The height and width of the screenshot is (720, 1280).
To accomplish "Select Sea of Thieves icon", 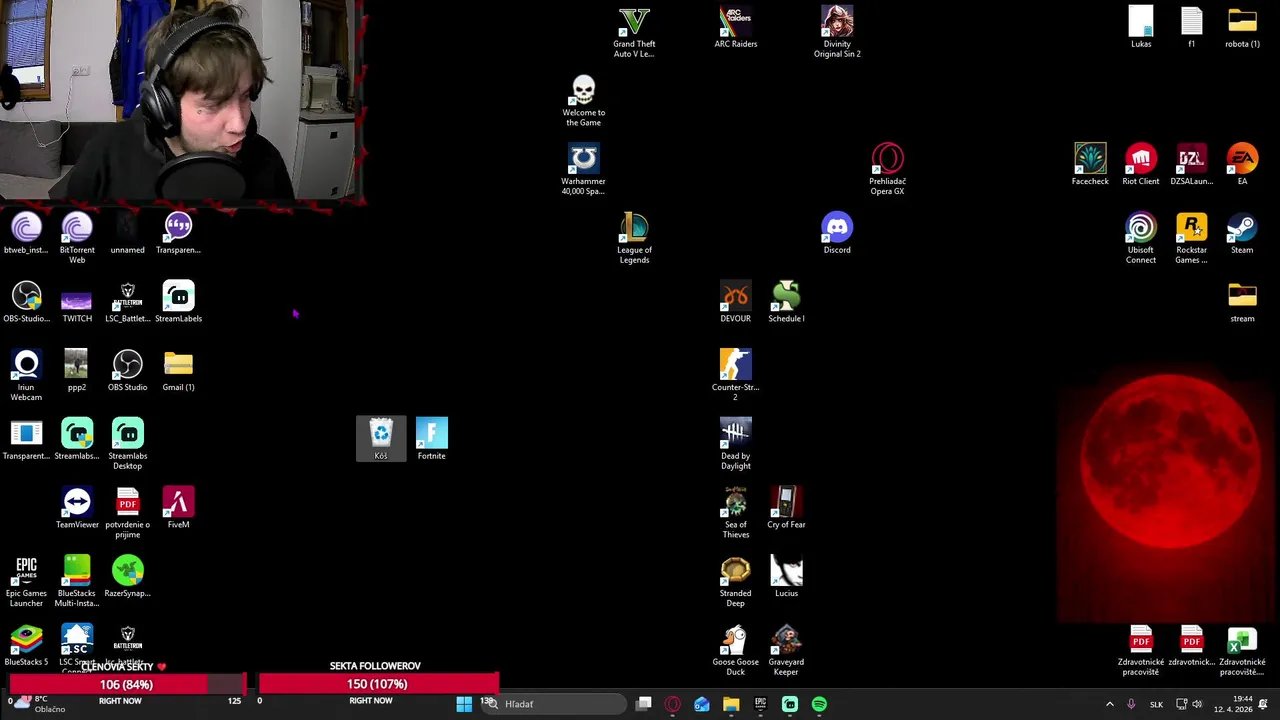I will 735,513.
